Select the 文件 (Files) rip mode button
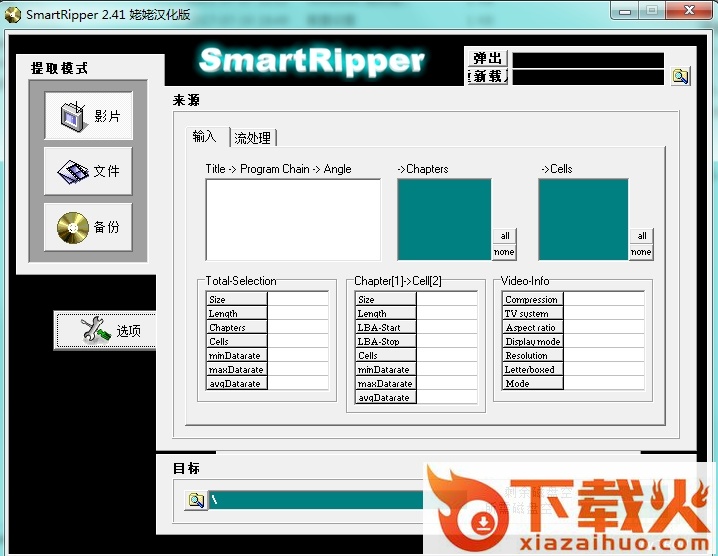 pos(88,171)
